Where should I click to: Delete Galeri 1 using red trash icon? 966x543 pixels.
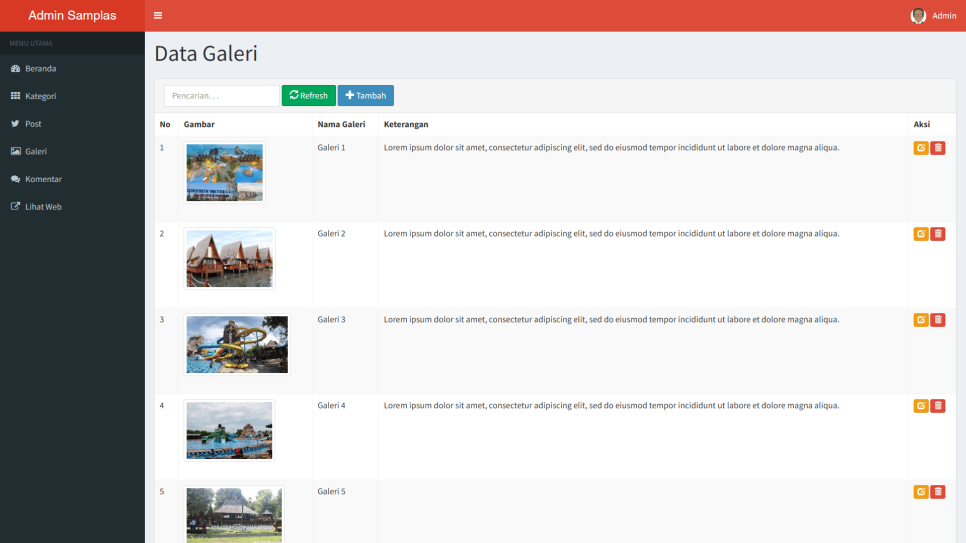tap(938, 148)
